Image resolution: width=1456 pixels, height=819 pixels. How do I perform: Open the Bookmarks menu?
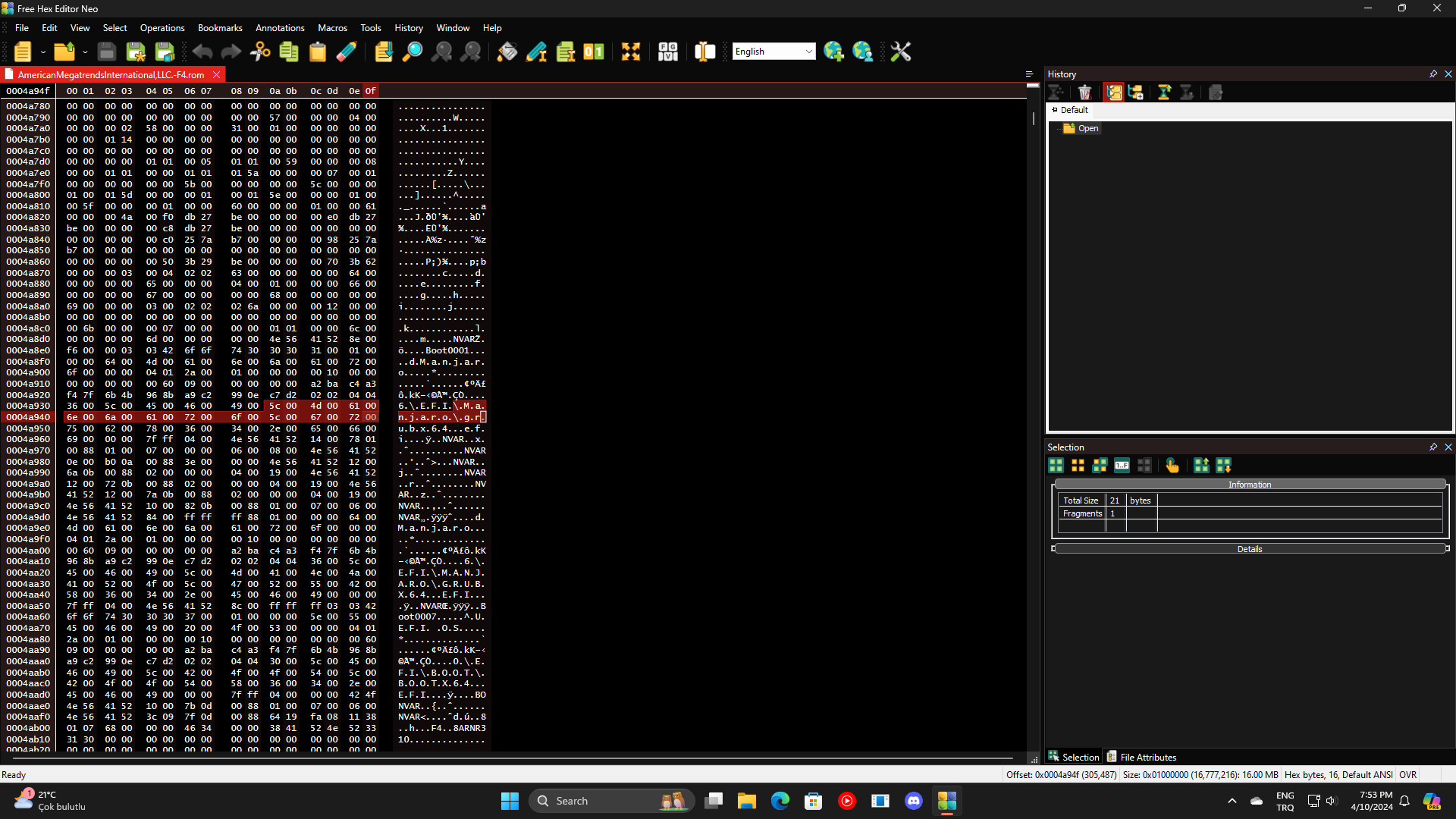[220, 28]
